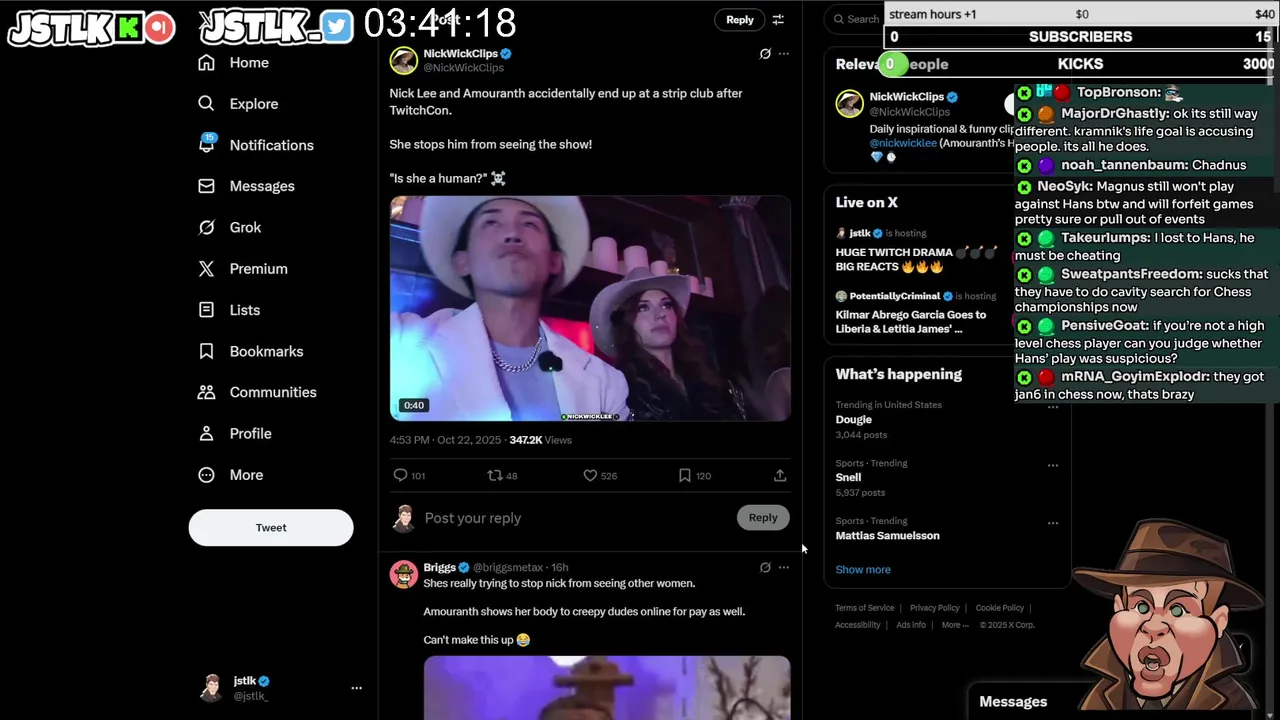Open the Privacy Policy link
The width and height of the screenshot is (1280, 720).
(935, 608)
